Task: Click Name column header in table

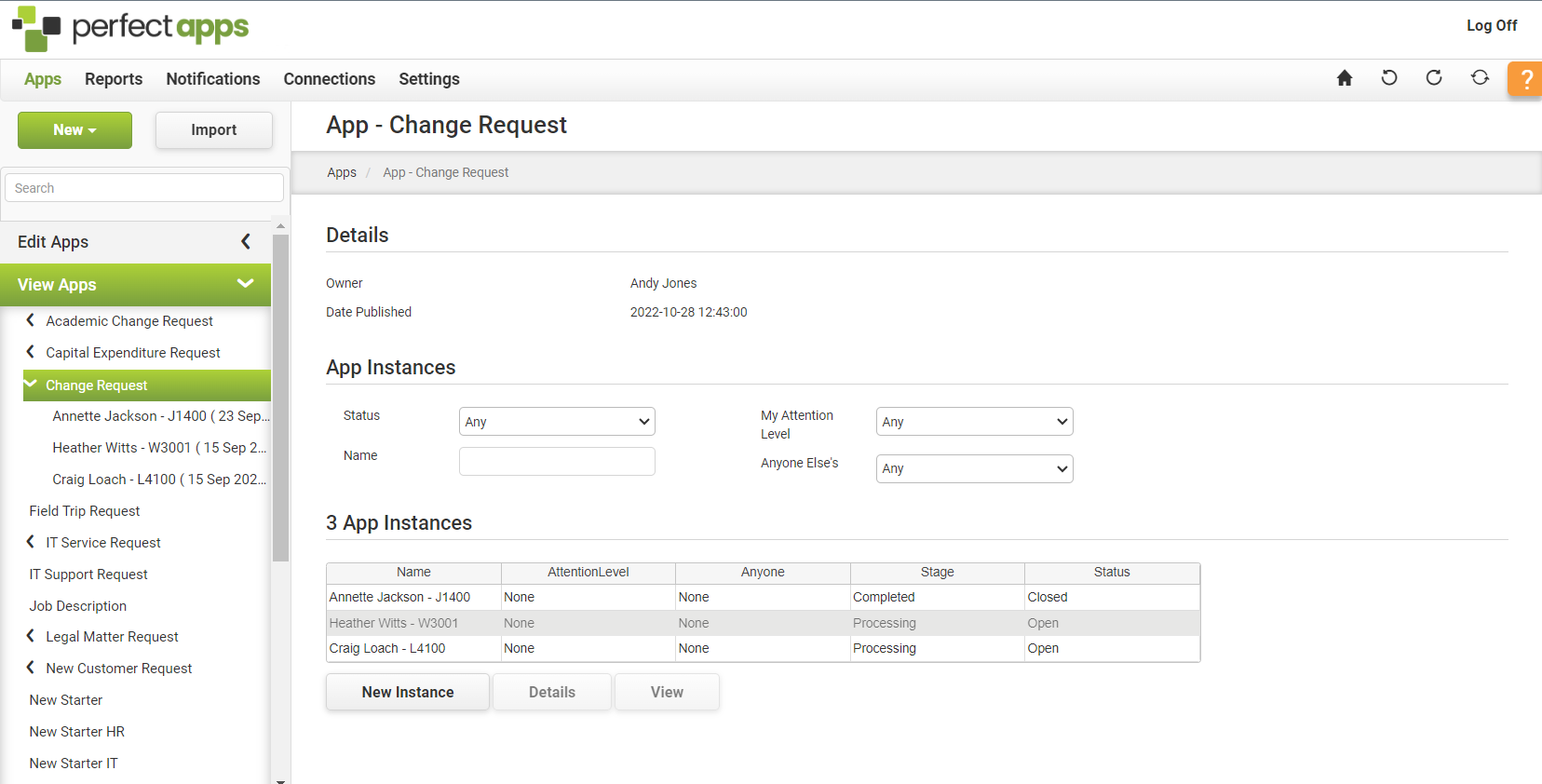Action: click(x=413, y=572)
